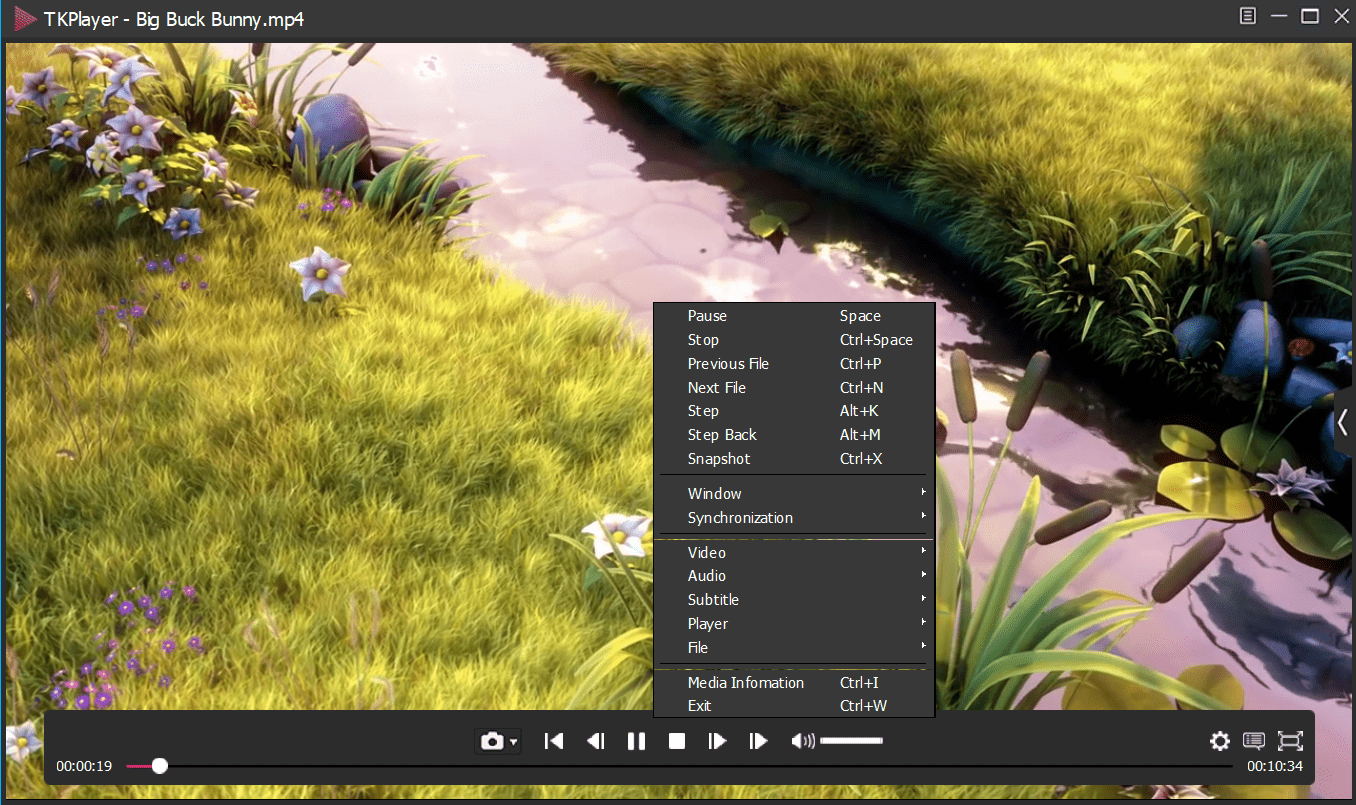Image resolution: width=1356 pixels, height=805 pixels.
Task: Open the subtitle/message panel icon
Action: pyautogui.click(x=1253, y=741)
